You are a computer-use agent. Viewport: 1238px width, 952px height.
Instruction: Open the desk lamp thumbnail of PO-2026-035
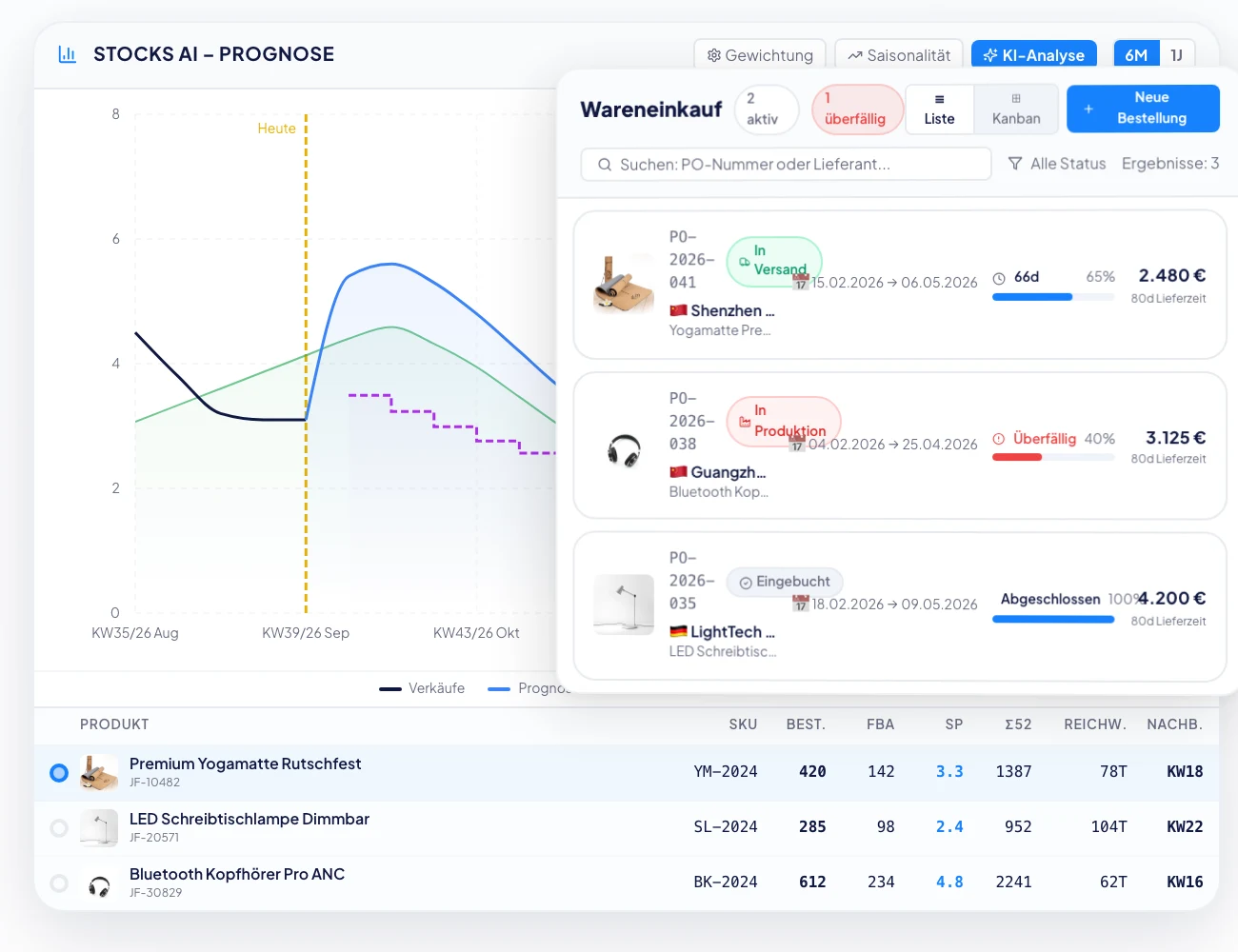pos(624,605)
